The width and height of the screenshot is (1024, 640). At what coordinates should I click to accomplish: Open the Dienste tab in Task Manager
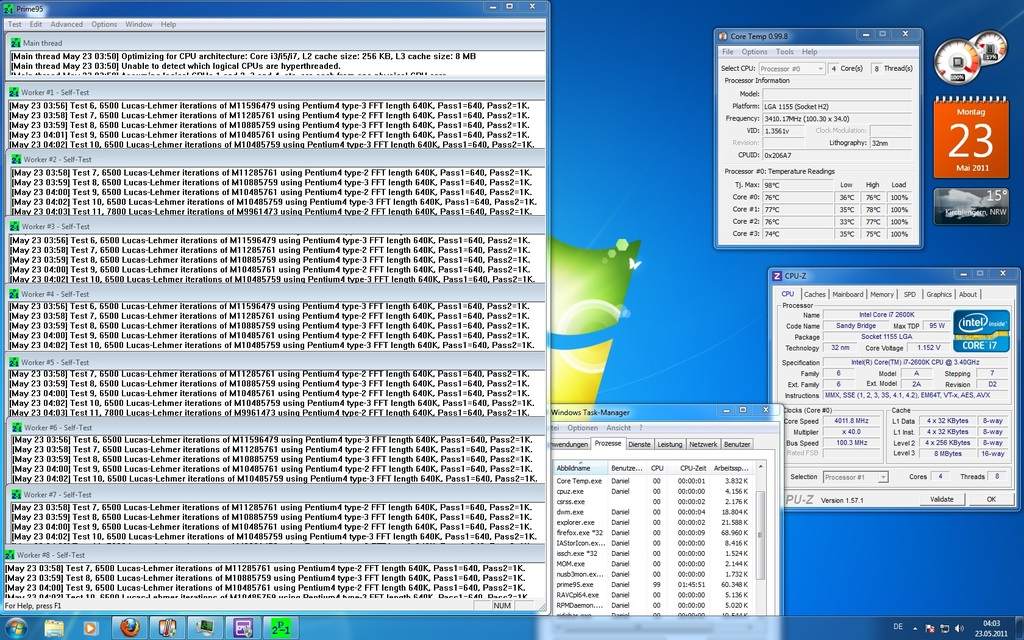pos(639,444)
